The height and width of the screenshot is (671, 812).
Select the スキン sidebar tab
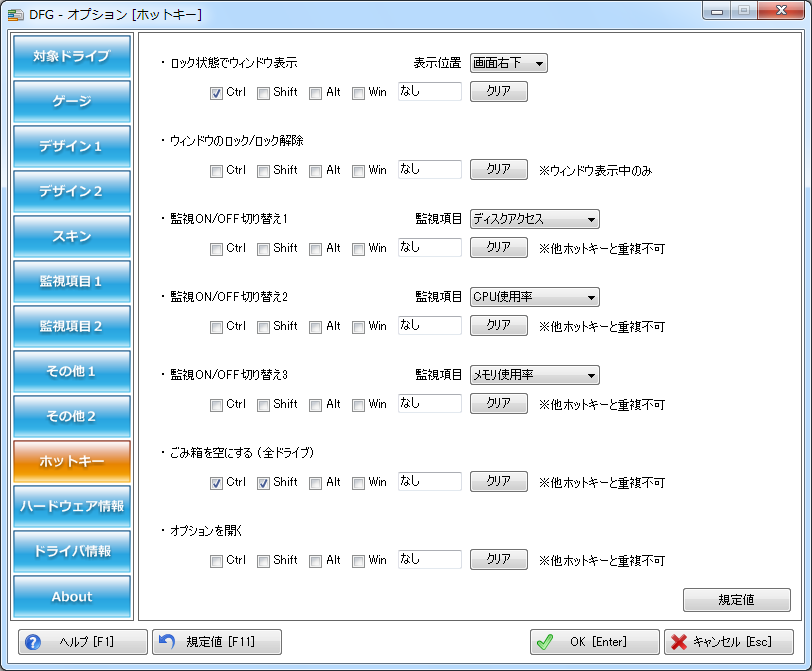click(x=72, y=236)
